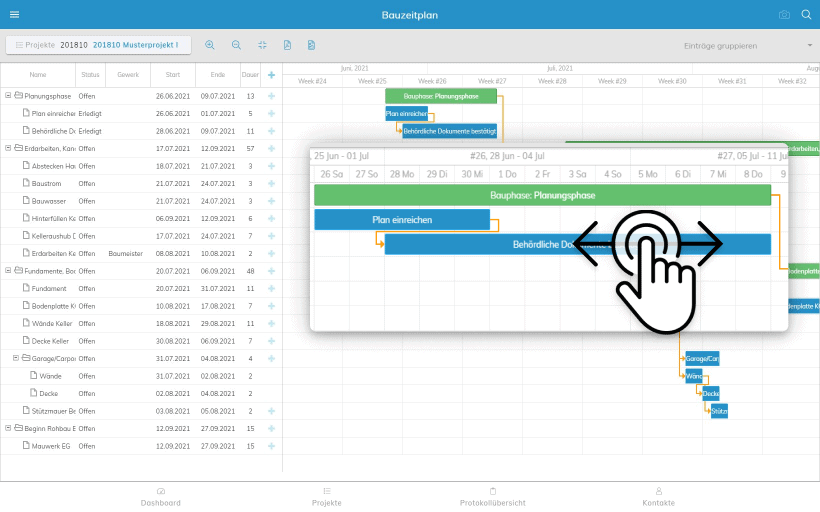Screen dimensions: 820x512
Task: Select the Baustrom task row
Action: (x=141, y=184)
